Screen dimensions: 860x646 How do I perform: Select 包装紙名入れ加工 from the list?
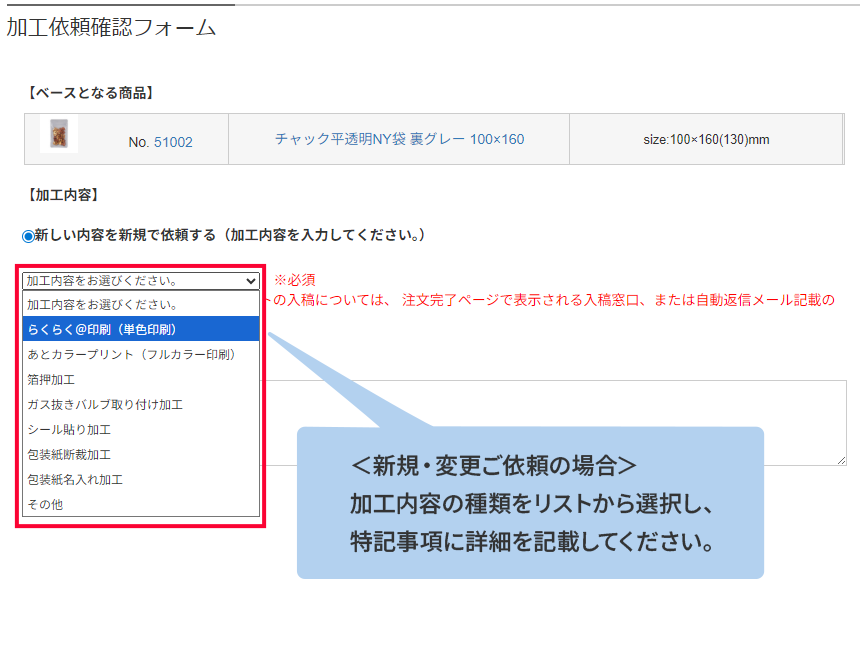point(140,480)
